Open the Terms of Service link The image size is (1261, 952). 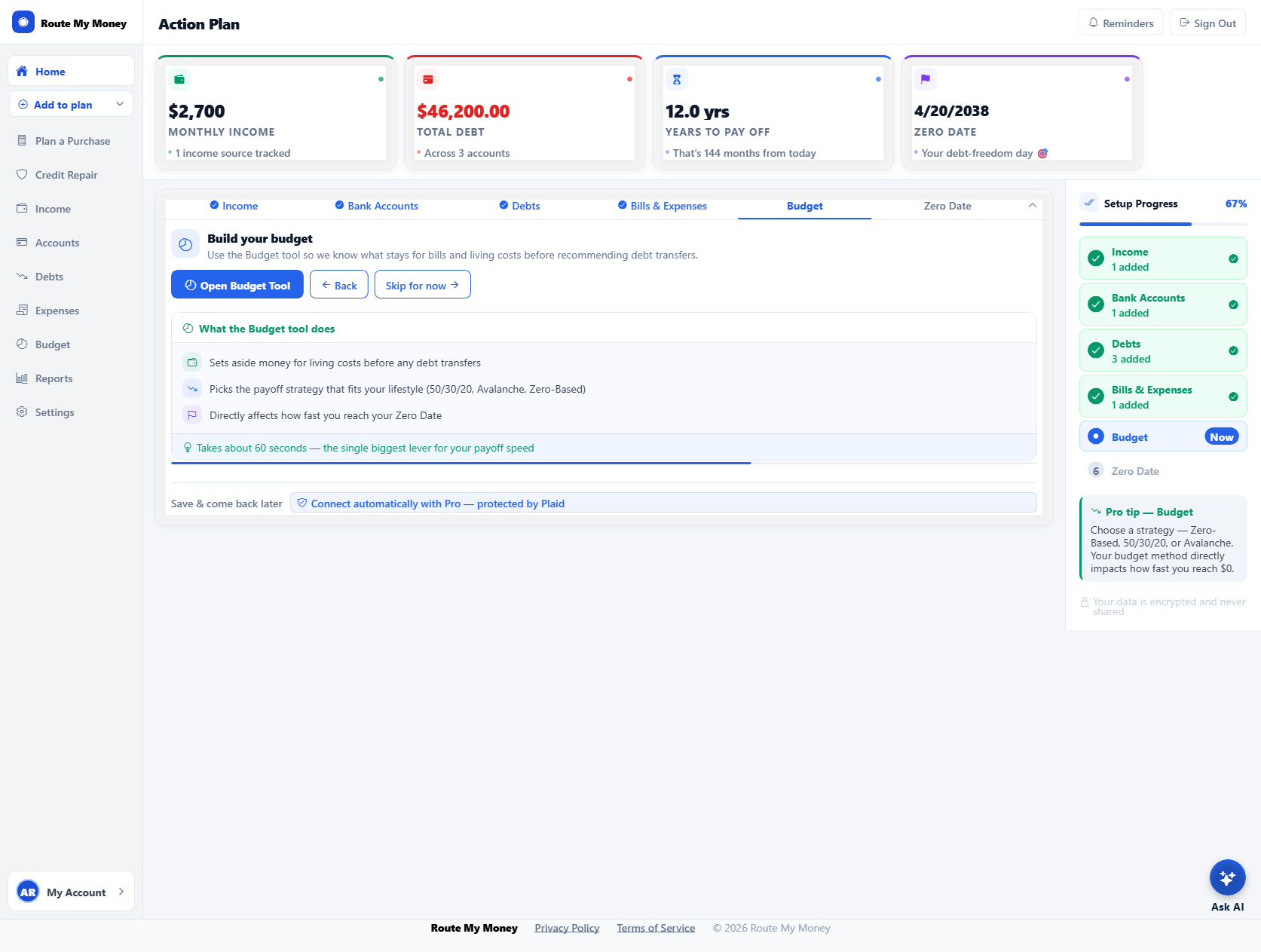coord(655,927)
